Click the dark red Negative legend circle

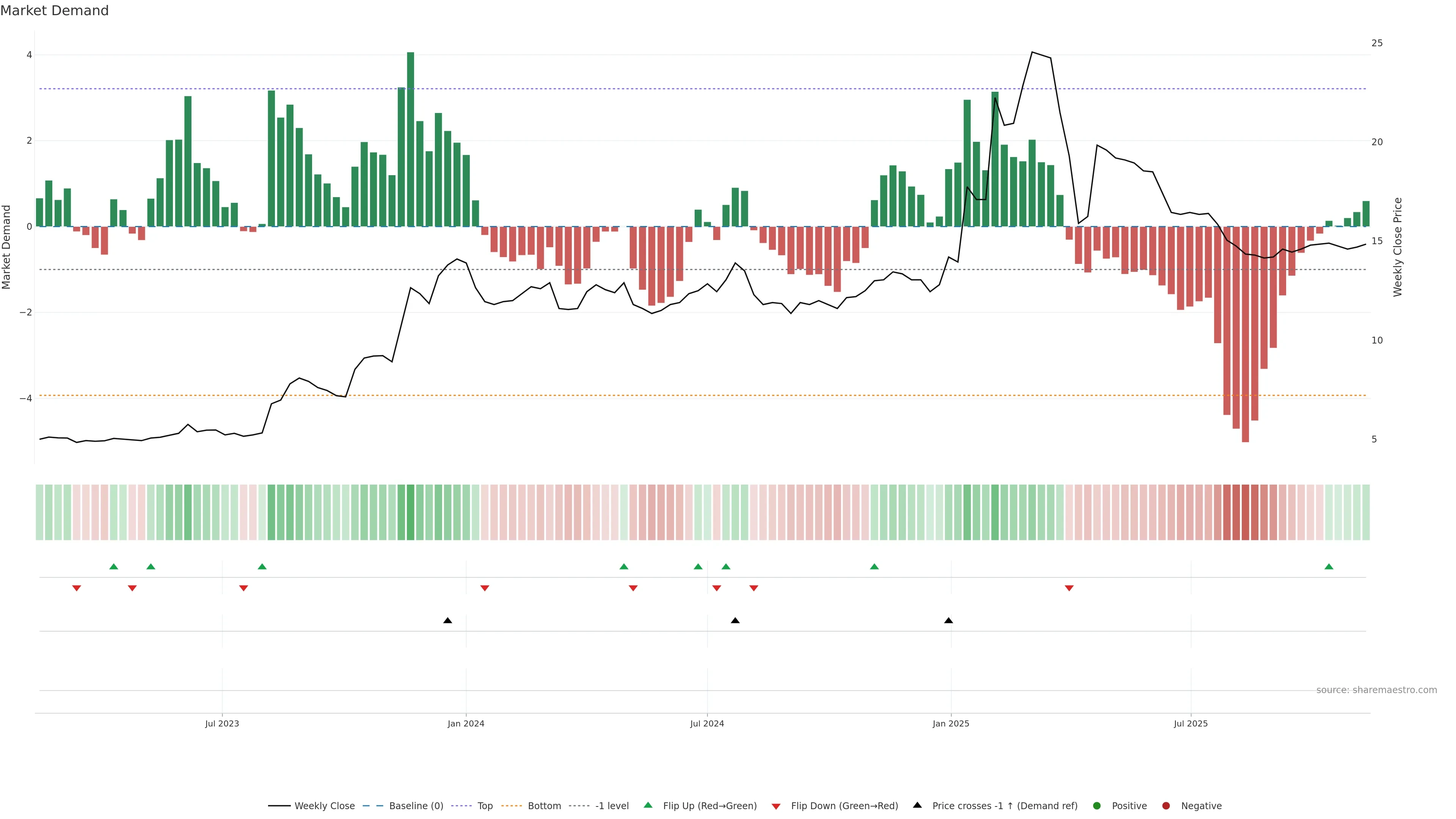click(x=1166, y=805)
